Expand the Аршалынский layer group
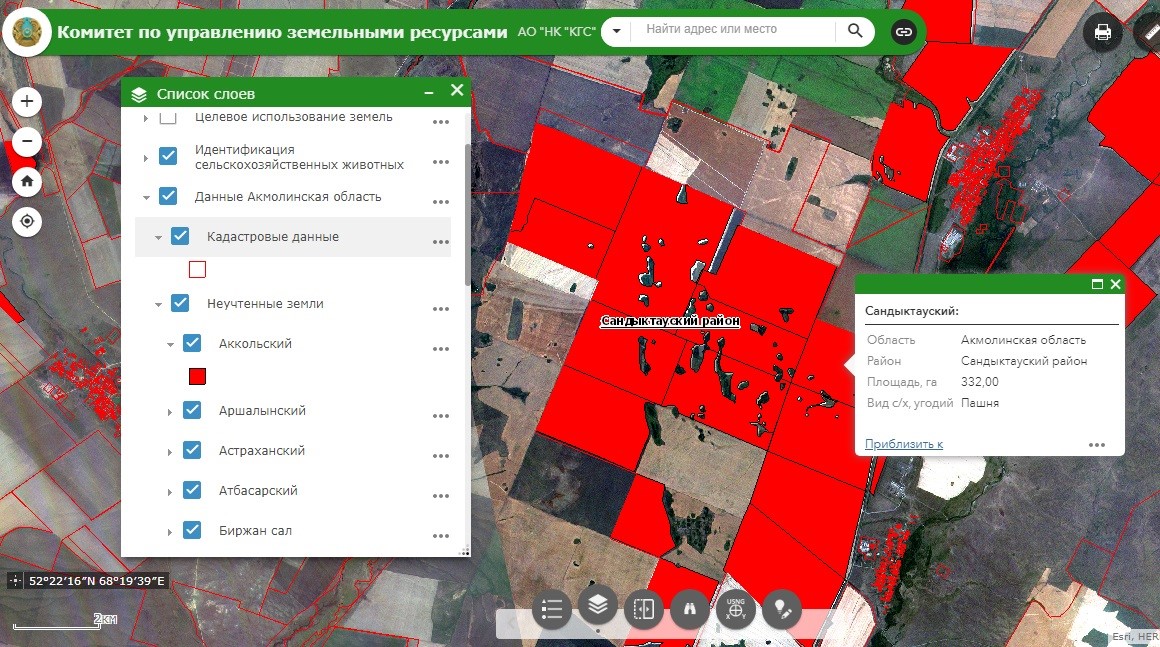Screen dimensions: 1160x647 click(169, 412)
